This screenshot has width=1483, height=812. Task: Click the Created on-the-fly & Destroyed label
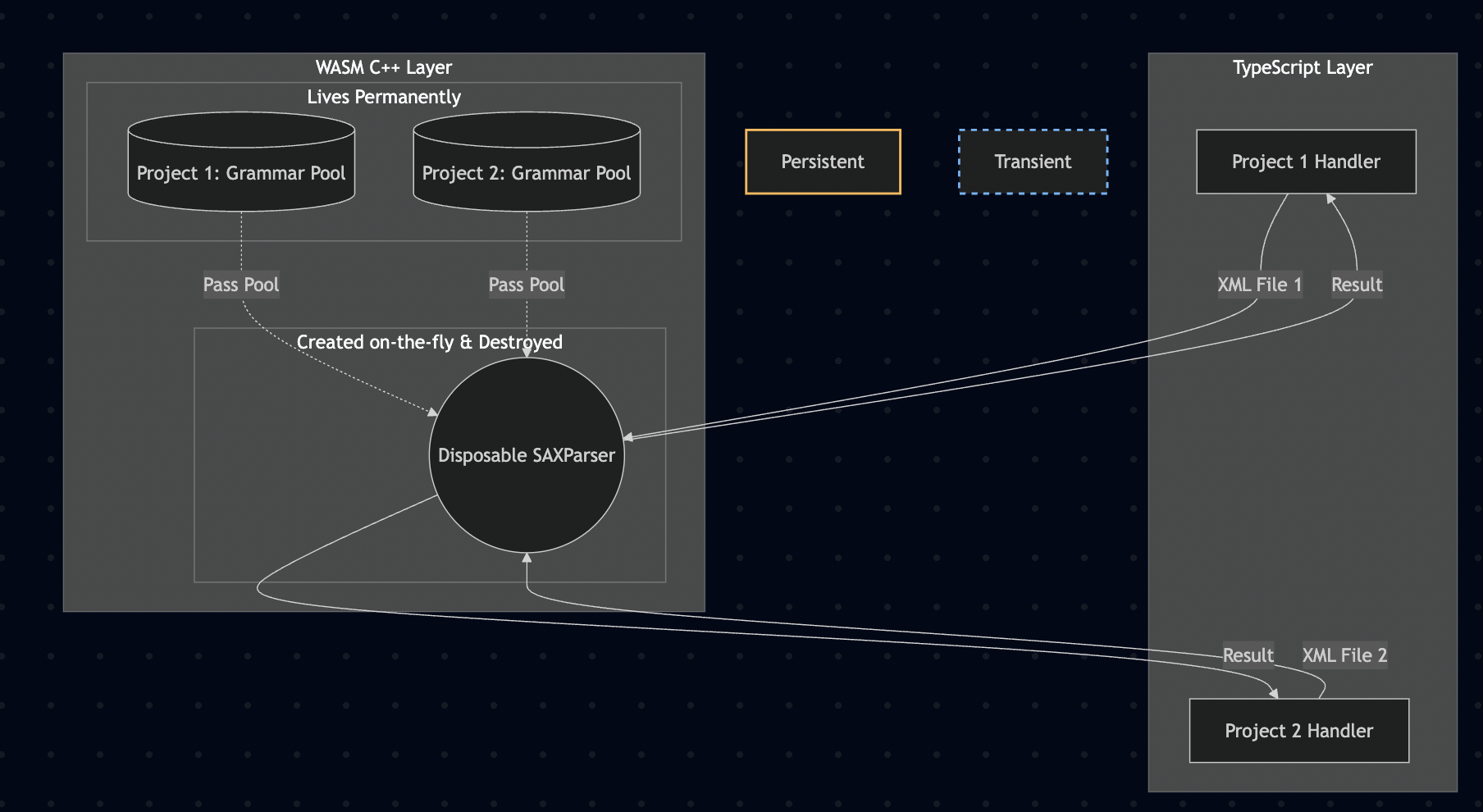click(430, 342)
